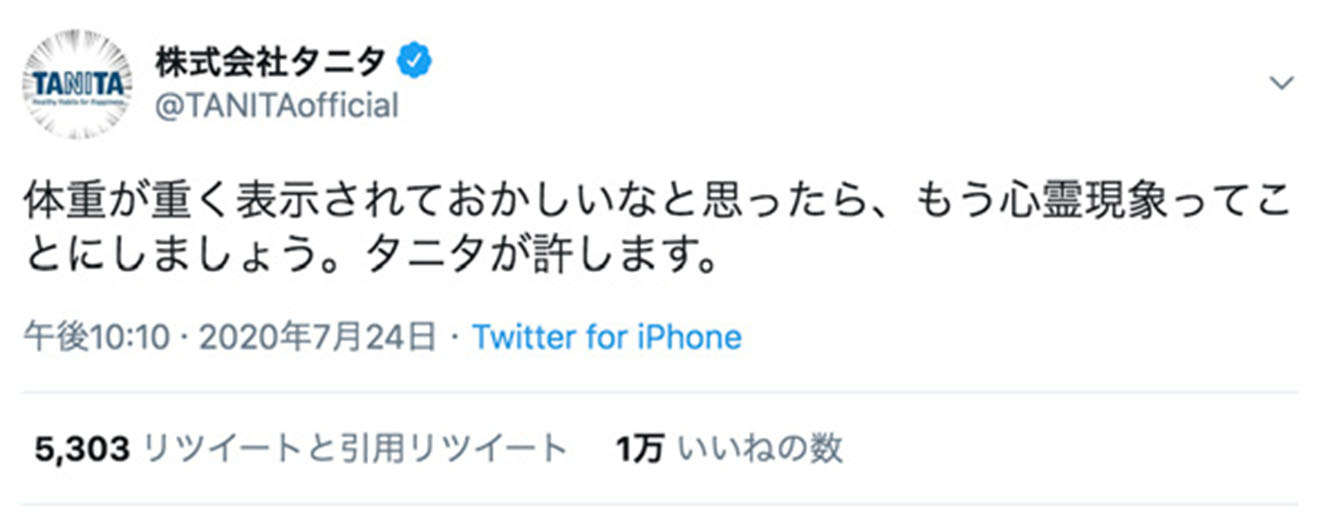The image size is (1330, 515).
Task: Expand the tweet options chevron
Action: pos(1281,84)
